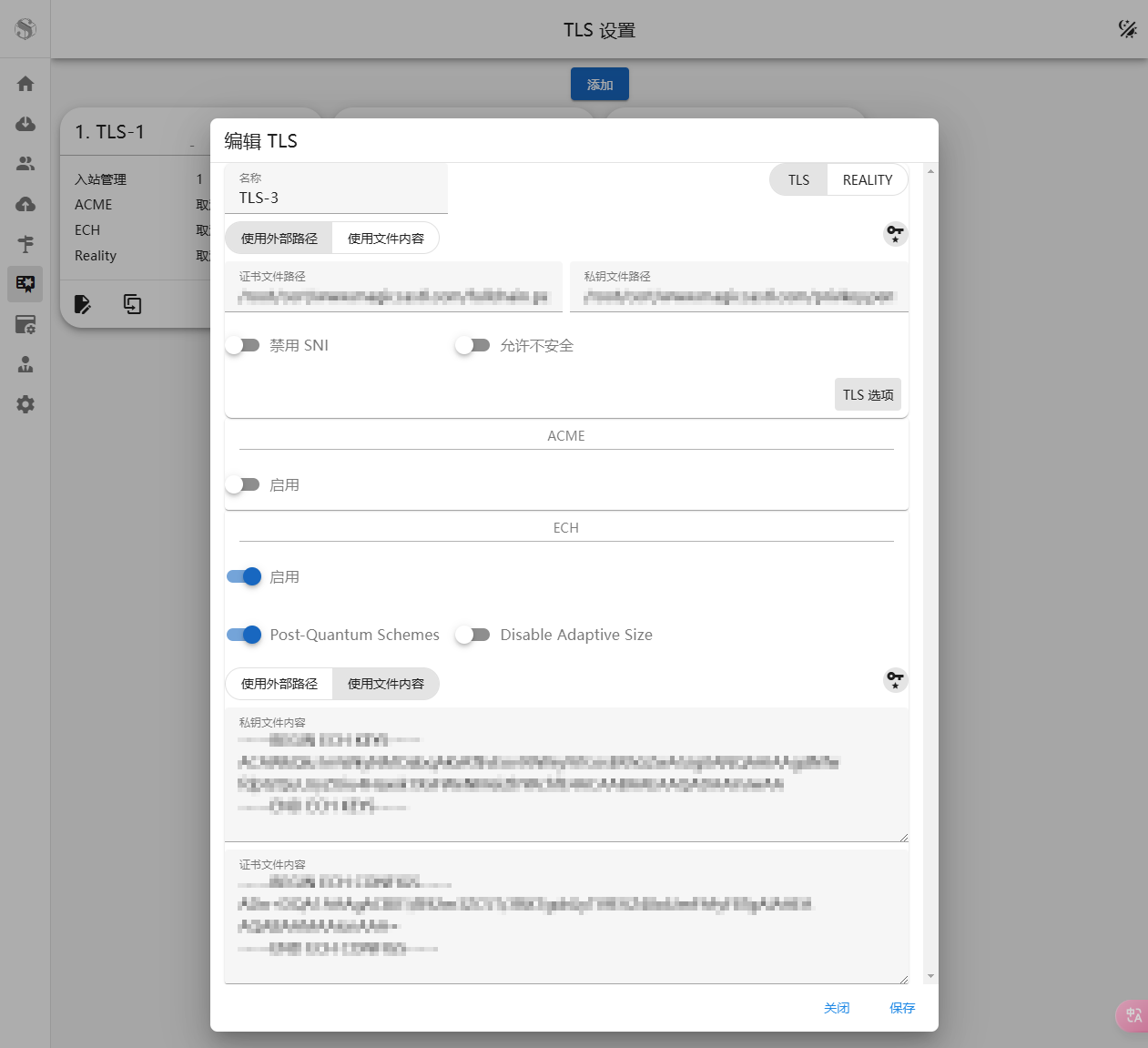
Task: Toggle the 禁用 SNI switch
Action: (243, 345)
